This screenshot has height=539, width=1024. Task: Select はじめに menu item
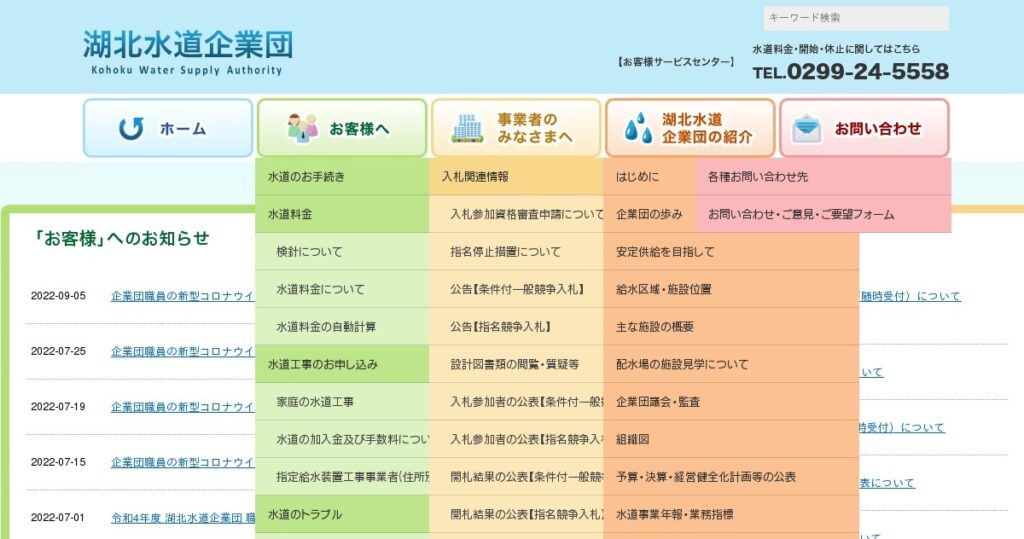pyautogui.click(x=649, y=176)
